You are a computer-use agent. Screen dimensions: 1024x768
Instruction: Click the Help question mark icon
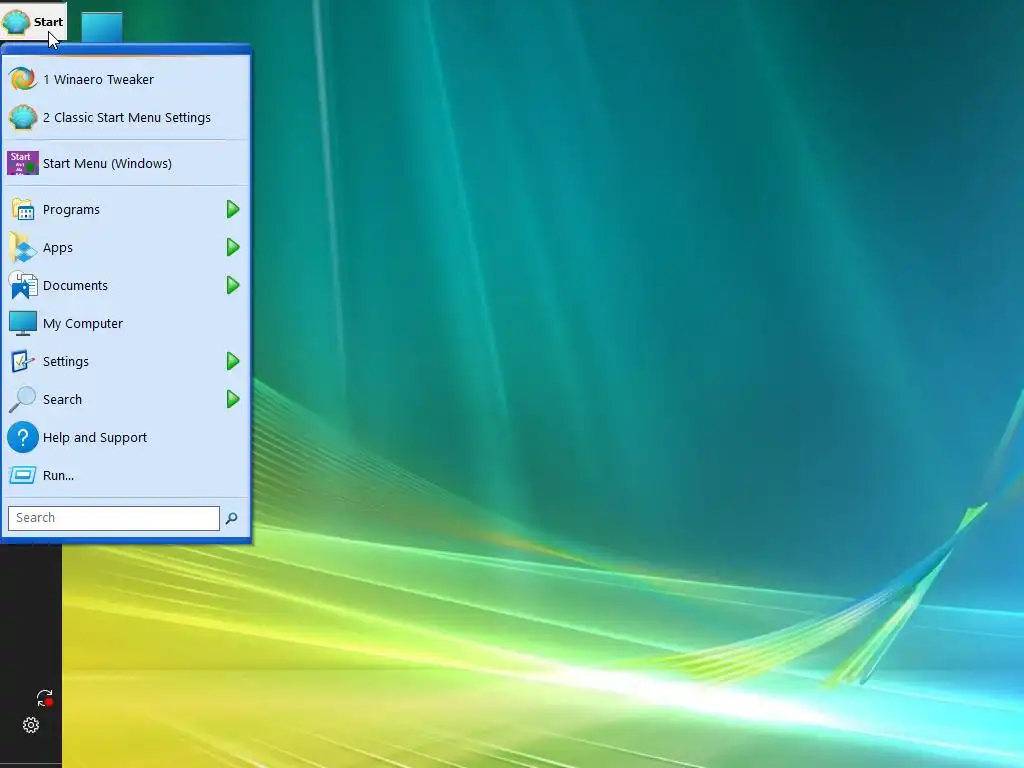click(23, 437)
